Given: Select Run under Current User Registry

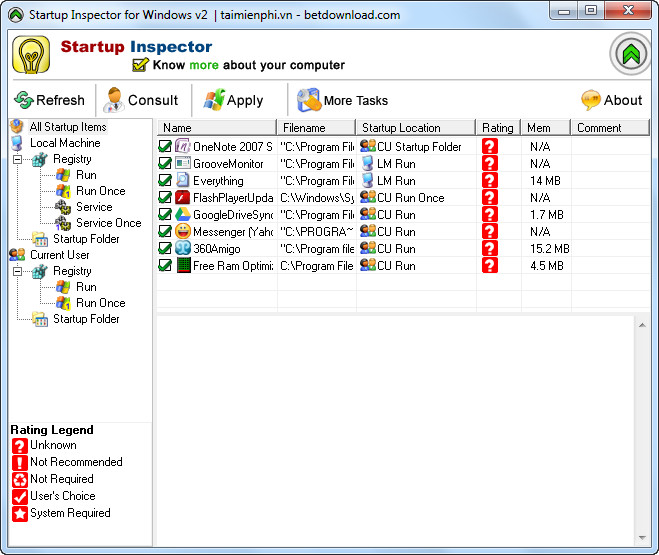Looking at the screenshot, I should pyautogui.click(x=86, y=287).
